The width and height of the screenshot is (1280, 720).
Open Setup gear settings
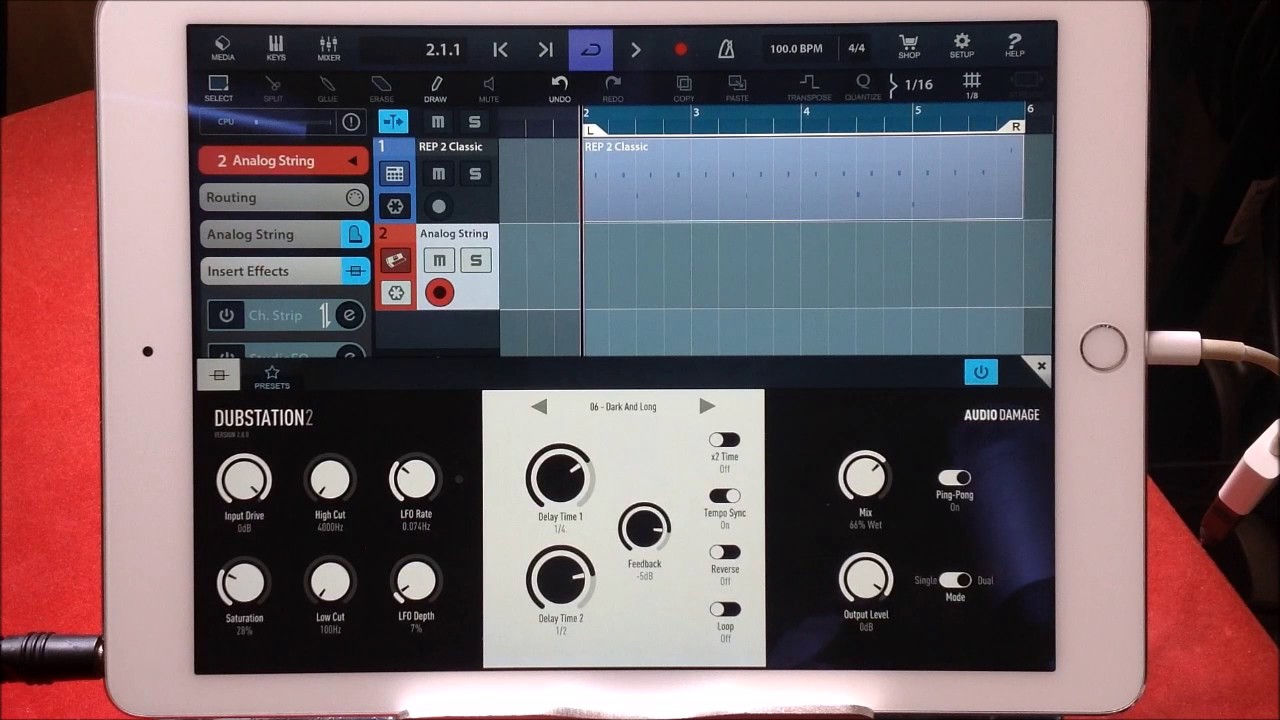point(962,46)
